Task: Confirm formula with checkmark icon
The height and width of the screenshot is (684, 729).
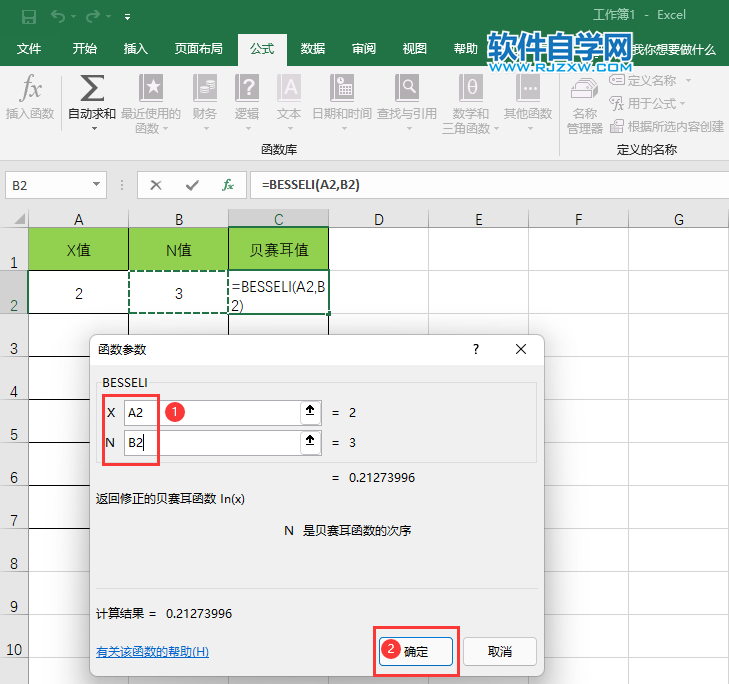Action: pos(192,185)
